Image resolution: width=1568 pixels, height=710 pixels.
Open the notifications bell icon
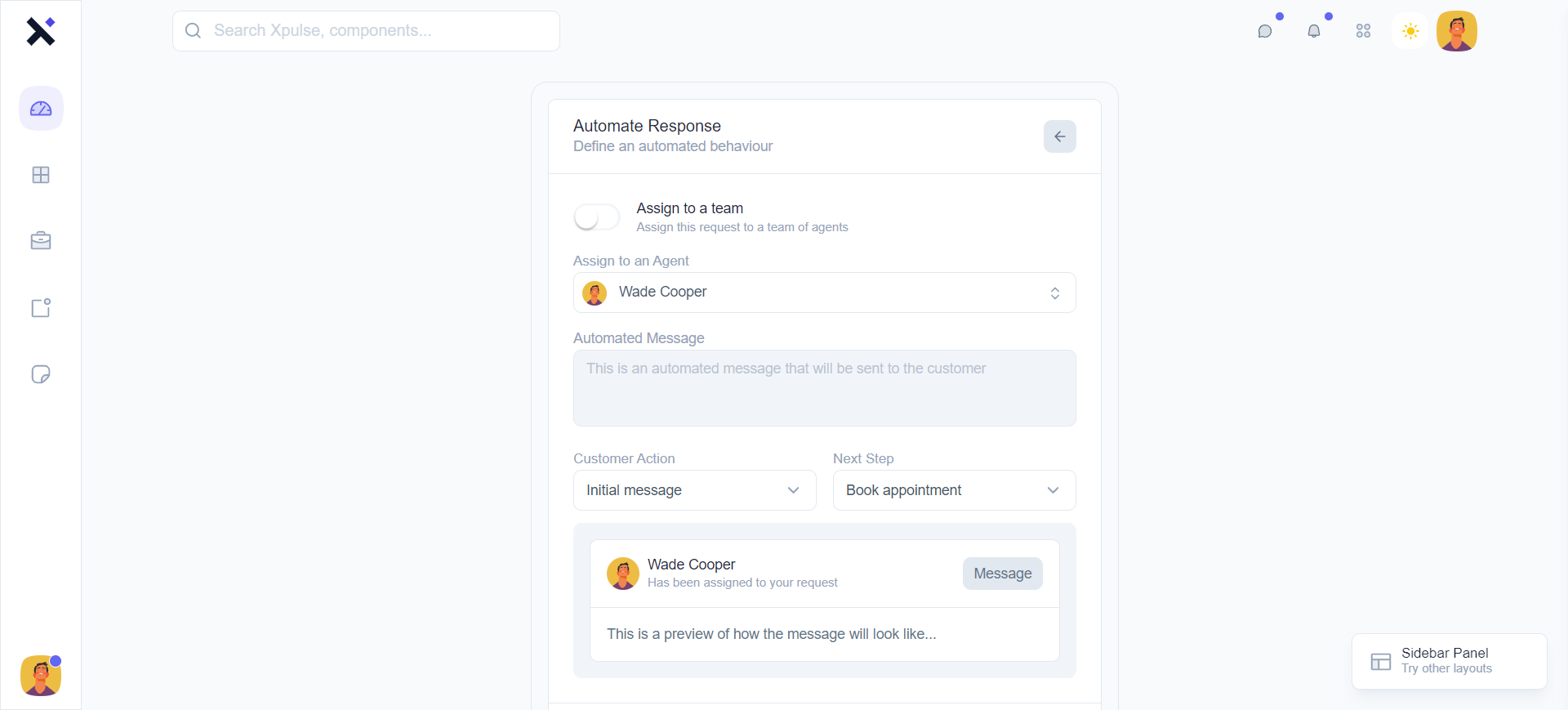coord(1314,31)
